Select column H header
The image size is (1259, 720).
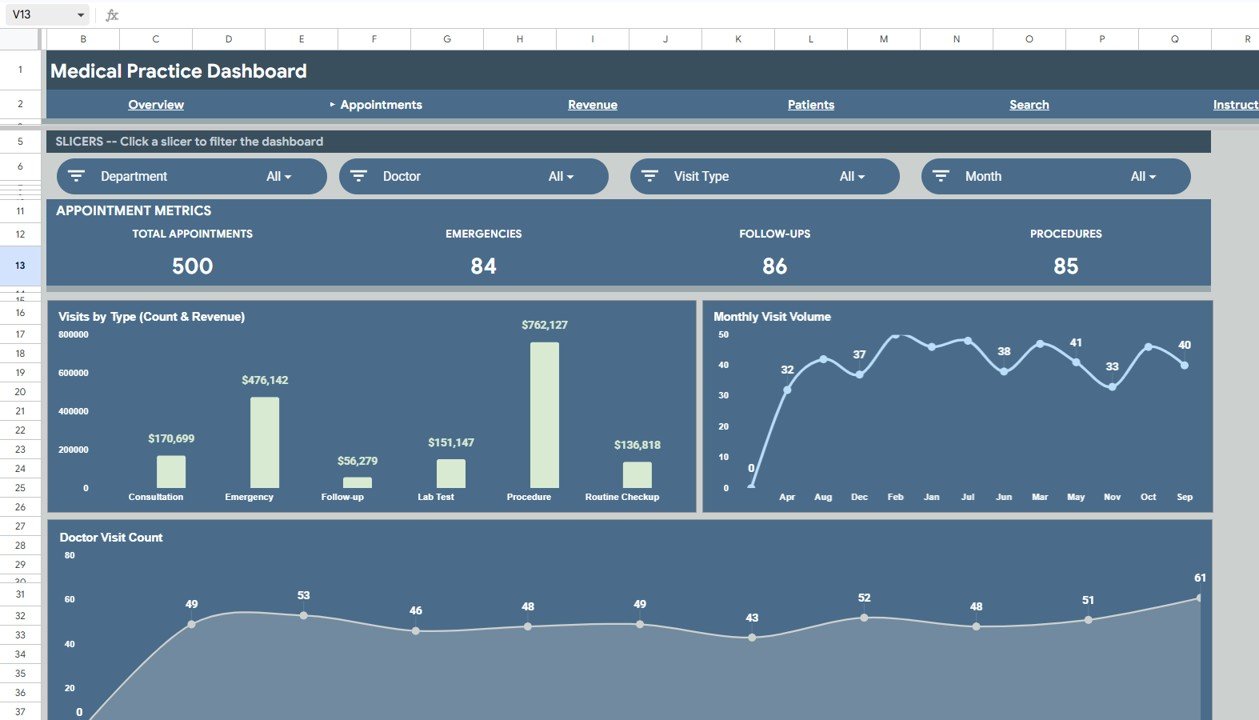pos(518,38)
